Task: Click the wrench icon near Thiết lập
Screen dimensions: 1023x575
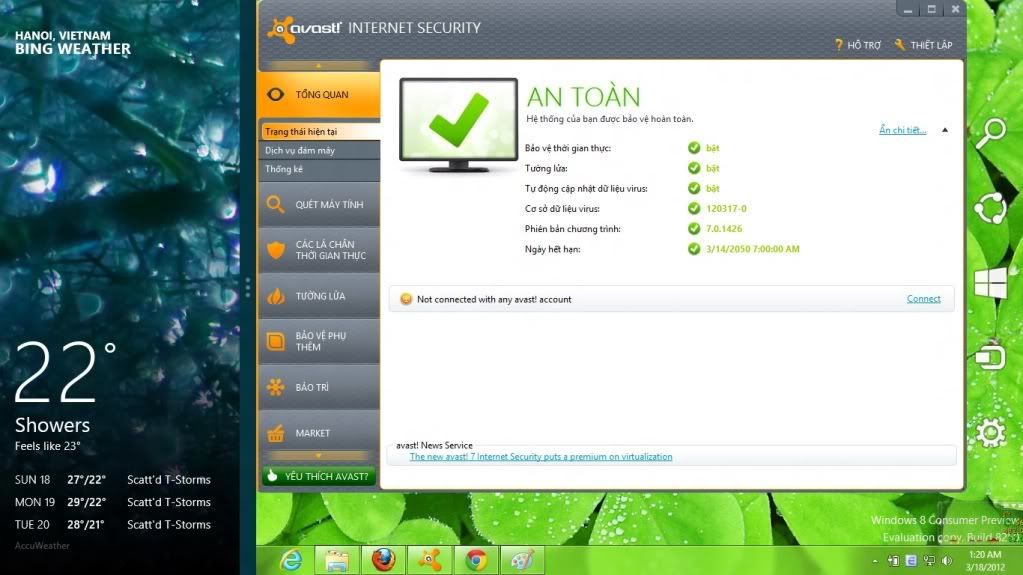Action: click(x=900, y=44)
